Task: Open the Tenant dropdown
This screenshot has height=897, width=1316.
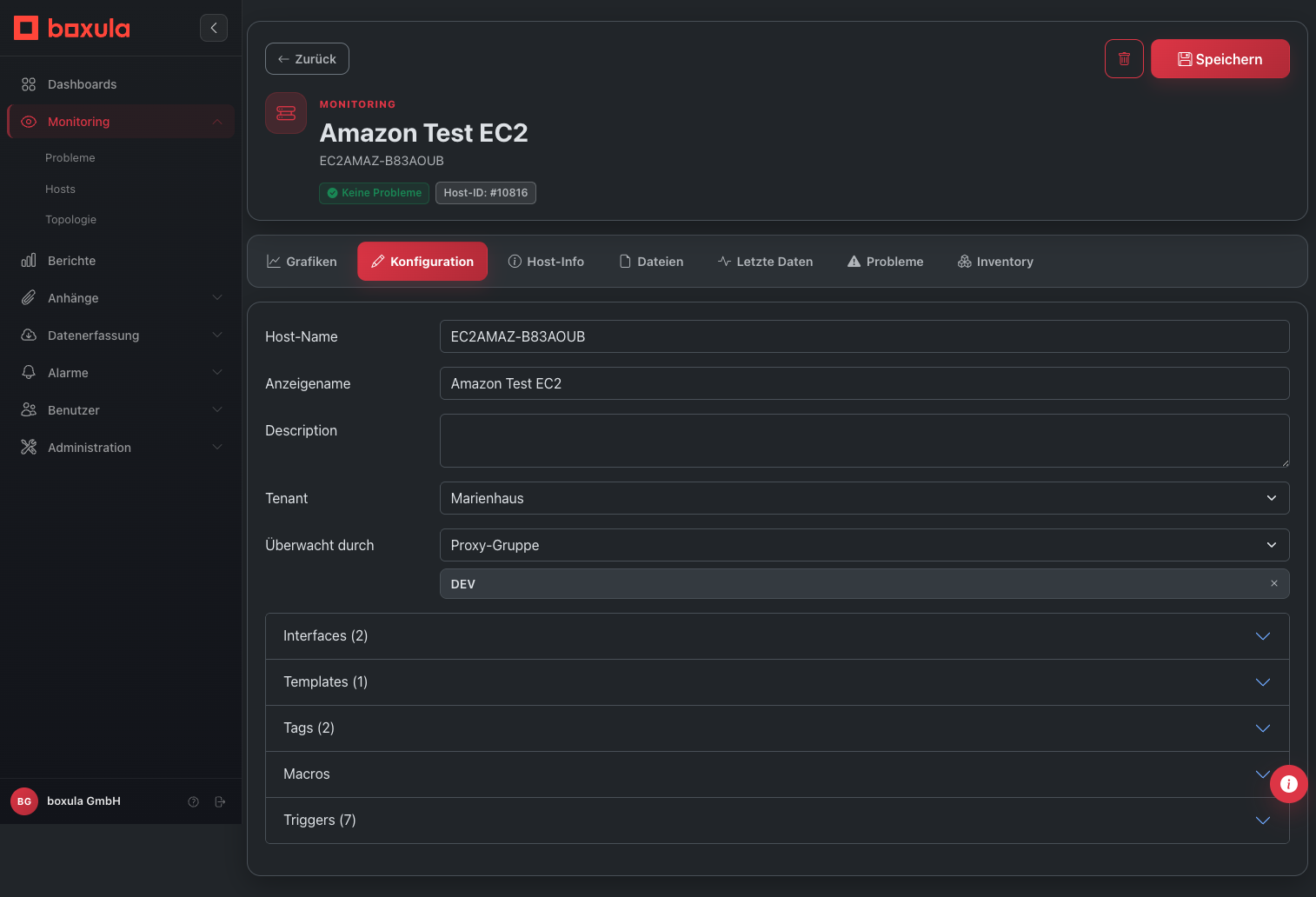Action: (864, 498)
